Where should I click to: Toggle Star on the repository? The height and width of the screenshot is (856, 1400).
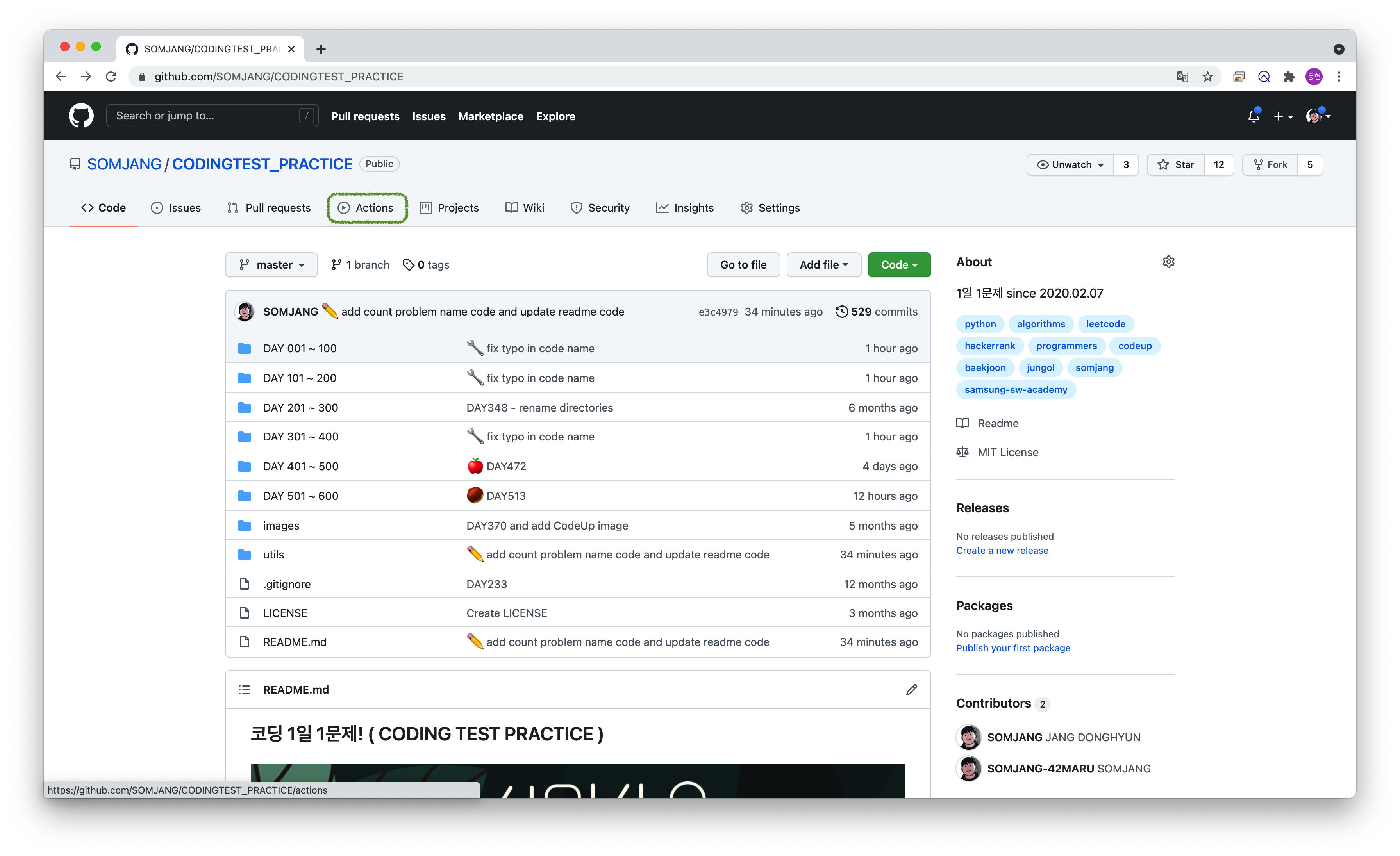pos(1175,165)
